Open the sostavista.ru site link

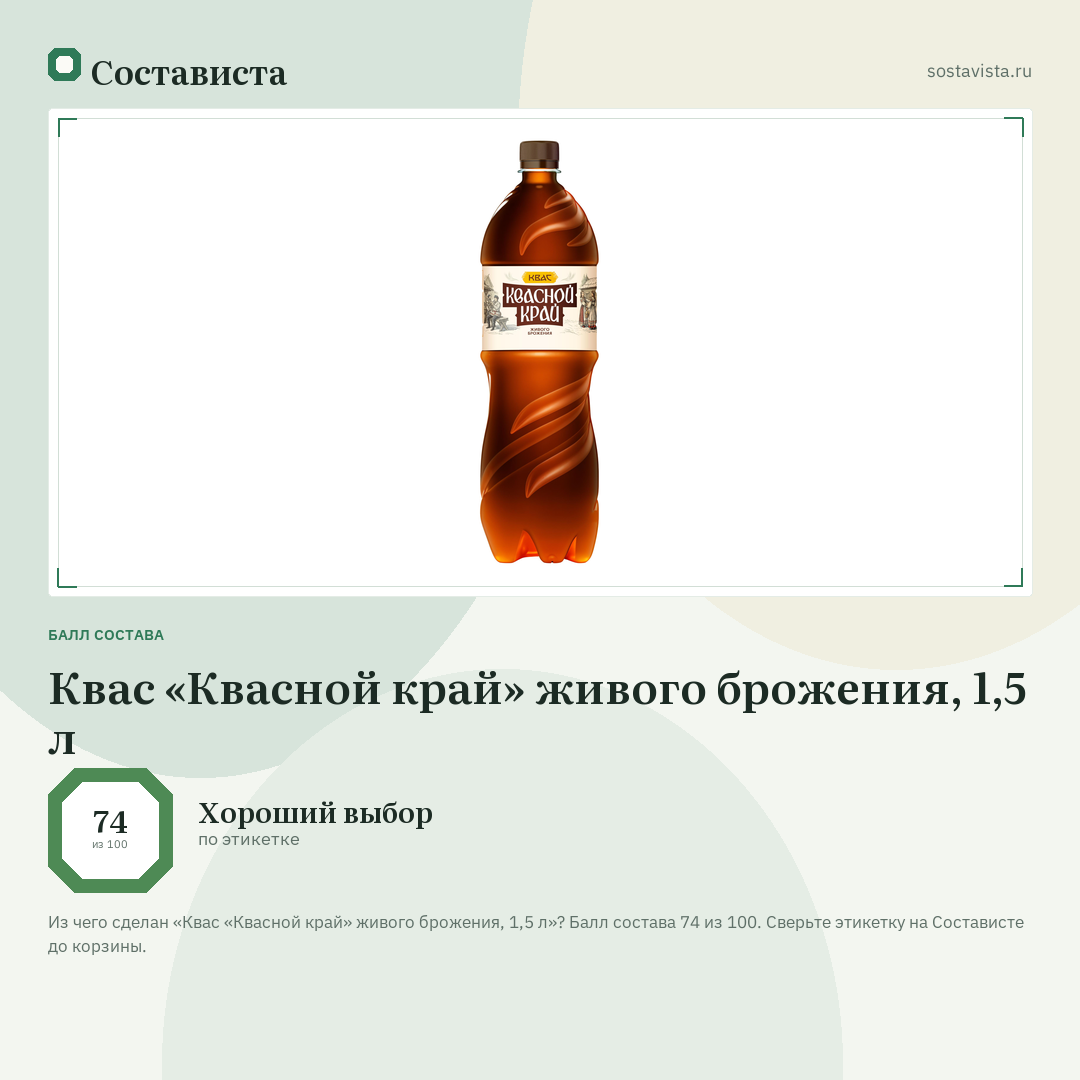click(979, 71)
